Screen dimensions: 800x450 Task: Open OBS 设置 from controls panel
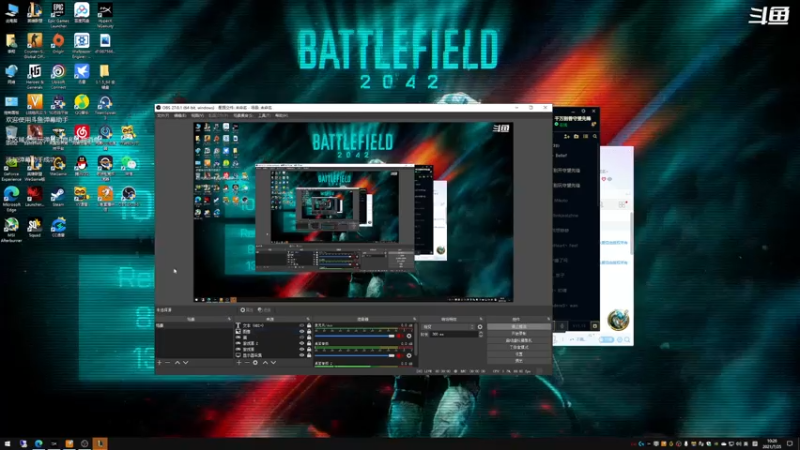pyautogui.click(x=519, y=354)
